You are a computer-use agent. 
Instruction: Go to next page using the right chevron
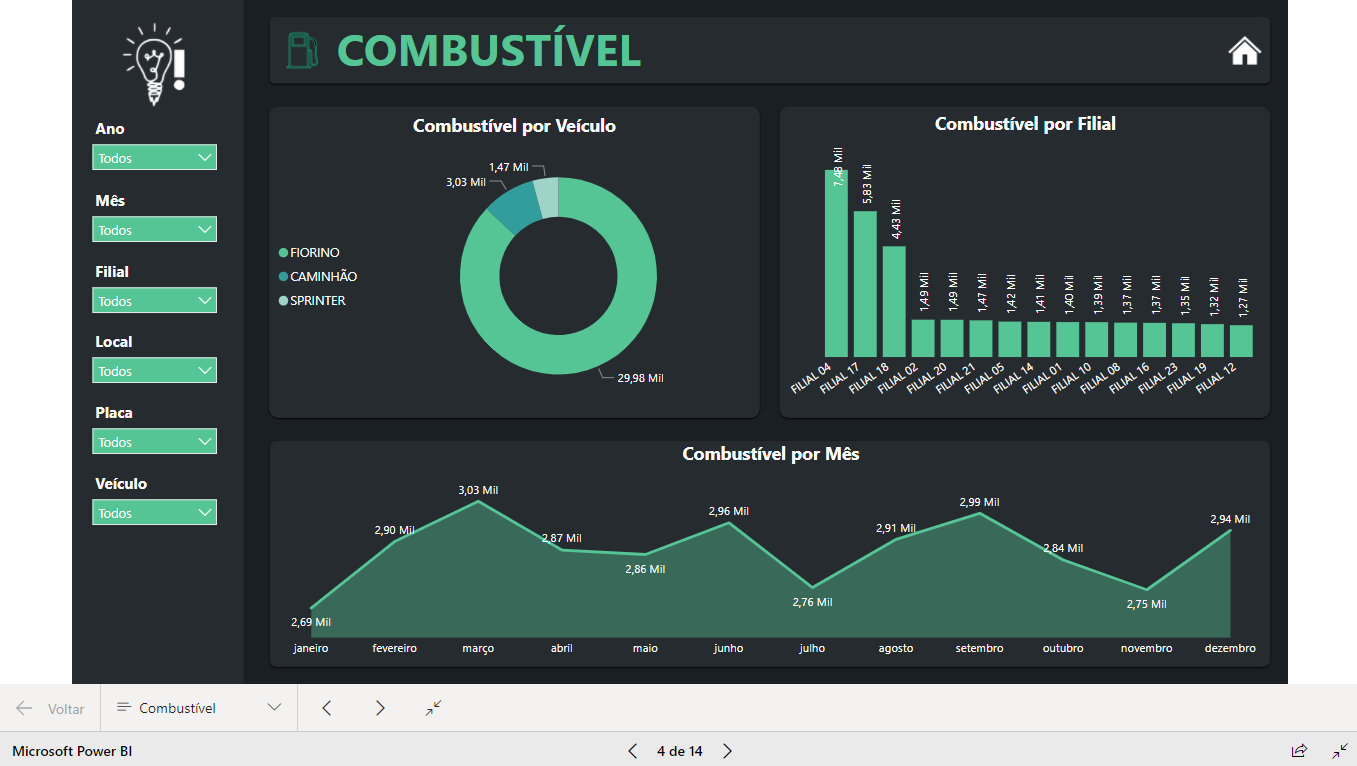click(x=380, y=708)
